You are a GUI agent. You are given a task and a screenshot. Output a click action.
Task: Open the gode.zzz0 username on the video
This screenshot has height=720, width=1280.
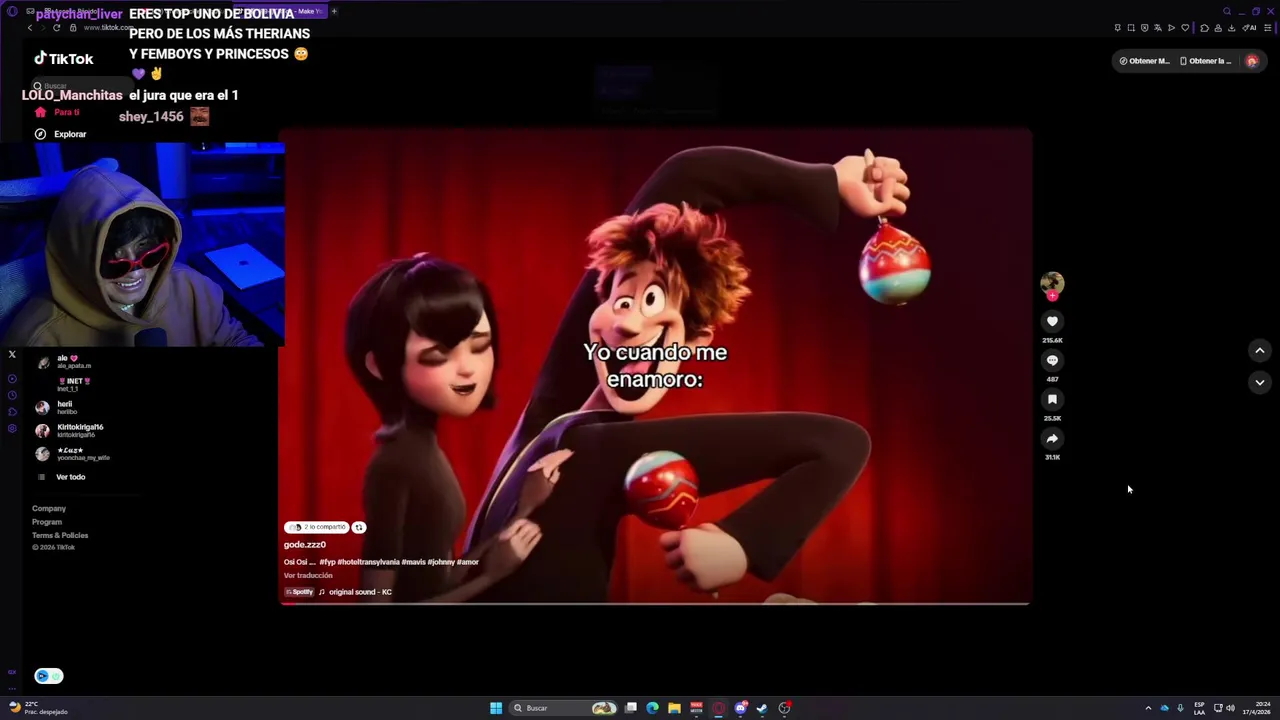(305, 545)
